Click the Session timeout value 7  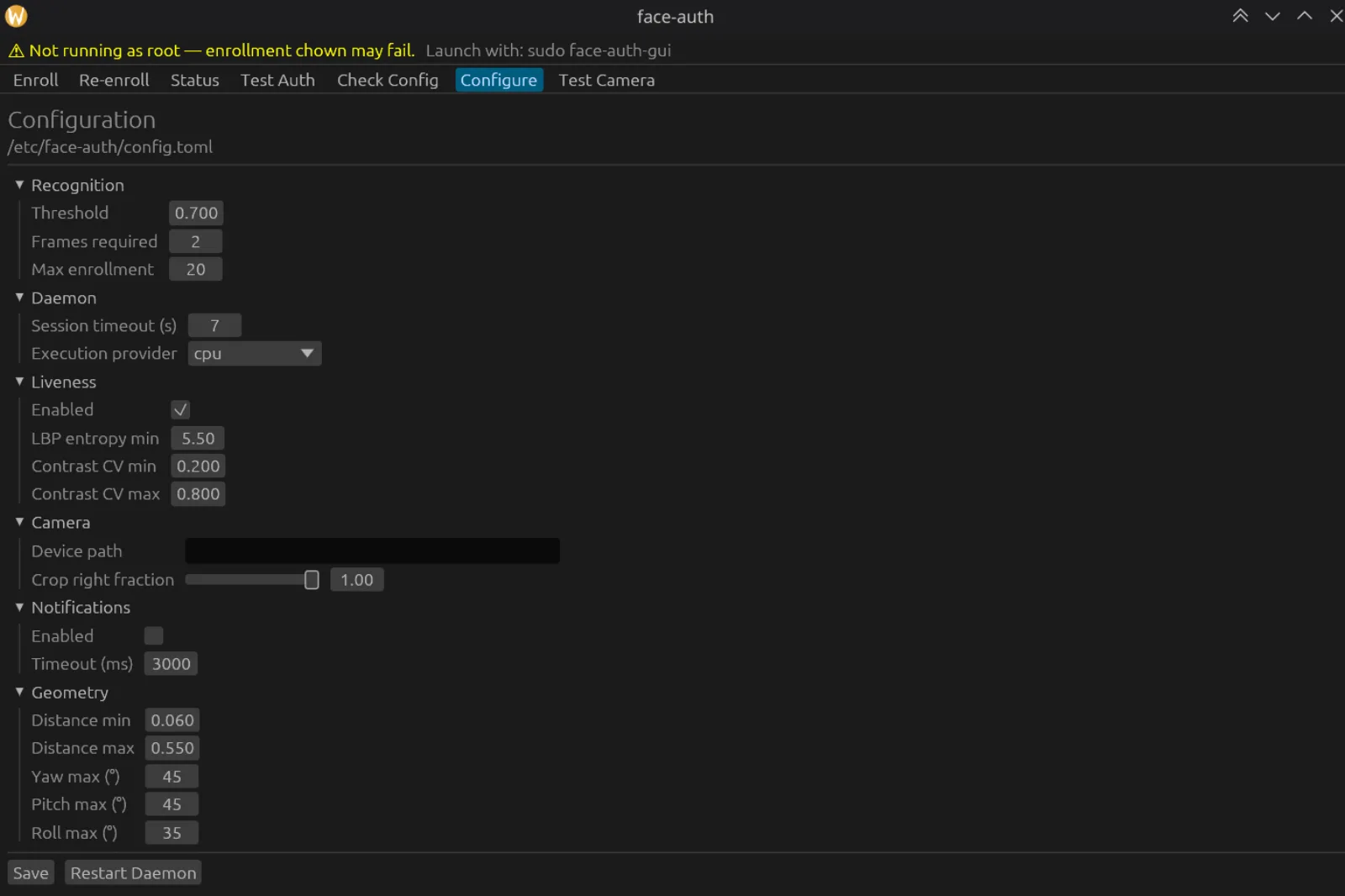point(215,325)
